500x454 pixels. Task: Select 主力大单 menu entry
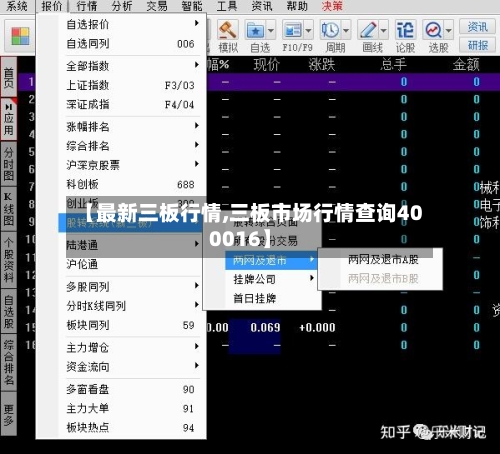pyautogui.click(x=132, y=408)
